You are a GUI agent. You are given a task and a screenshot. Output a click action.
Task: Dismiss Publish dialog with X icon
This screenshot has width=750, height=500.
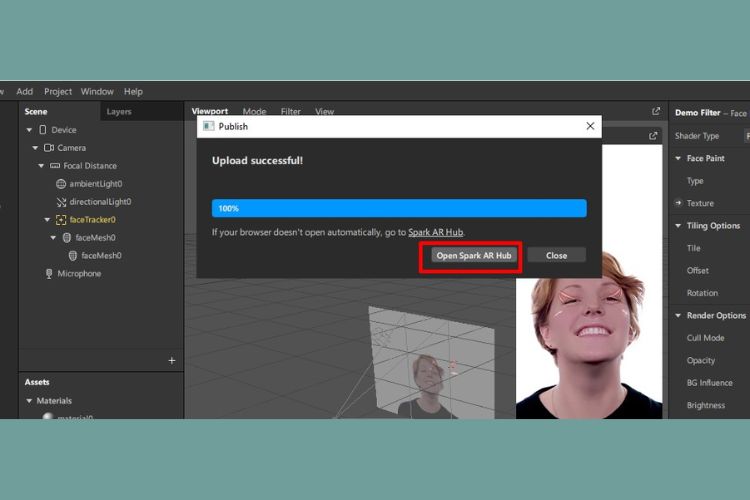point(590,126)
